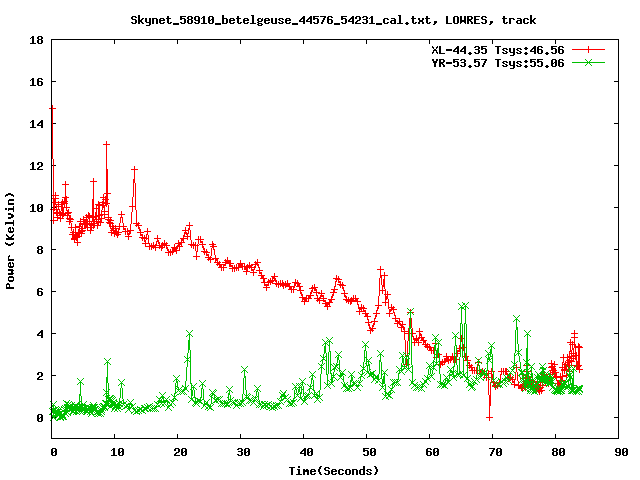Click the Power (Kelvin) y-axis label
This screenshot has height=480, width=640.
coord(10,241)
